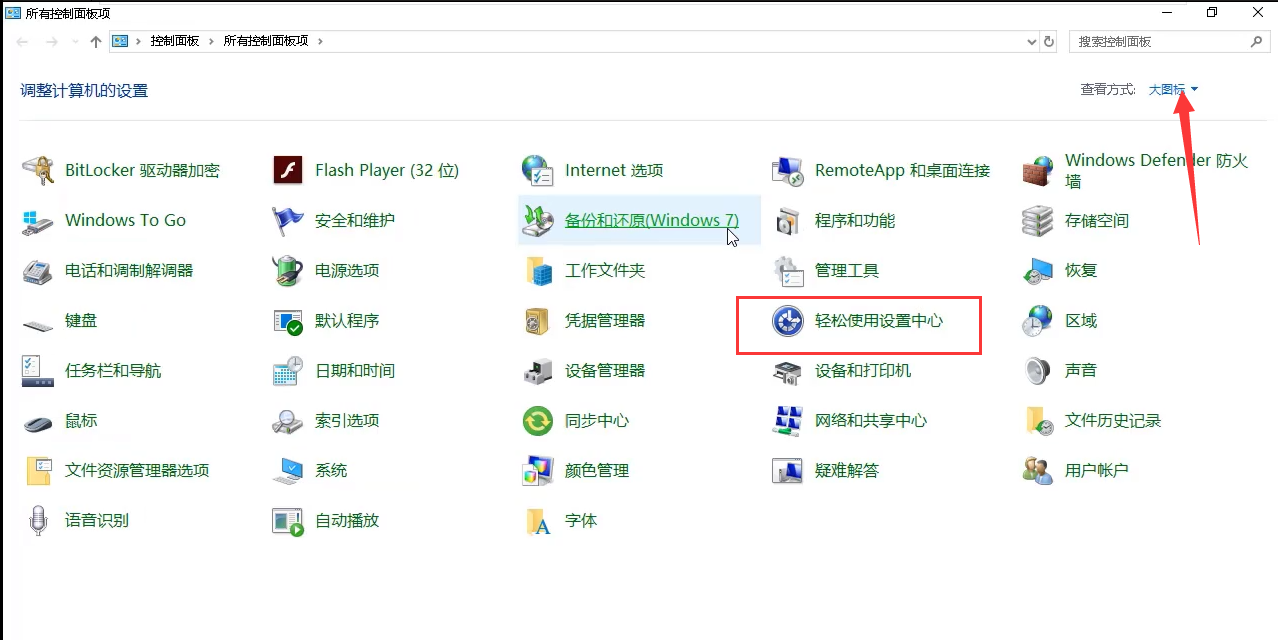Screen dimensions: 1278x640
Task: Open the address bar history dropdown
Action: pos(1034,41)
